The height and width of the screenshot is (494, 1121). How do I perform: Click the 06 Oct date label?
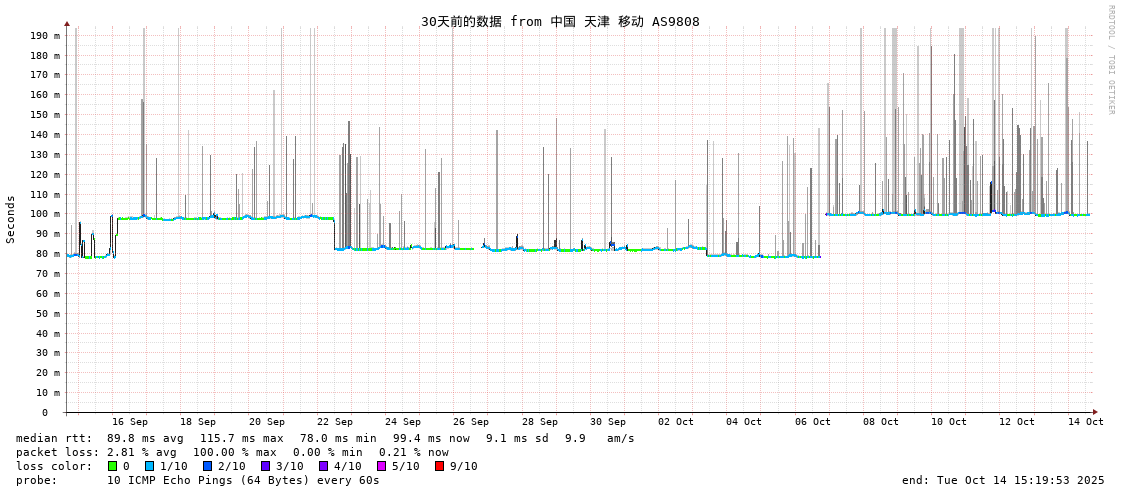click(813, 422)
